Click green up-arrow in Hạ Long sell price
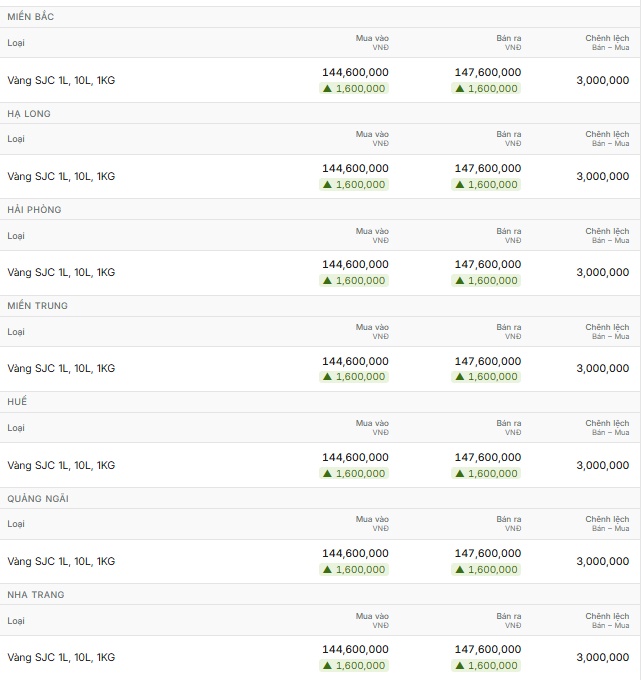The height and width of the screenshot is (680, 644). (x=460, y=185)
